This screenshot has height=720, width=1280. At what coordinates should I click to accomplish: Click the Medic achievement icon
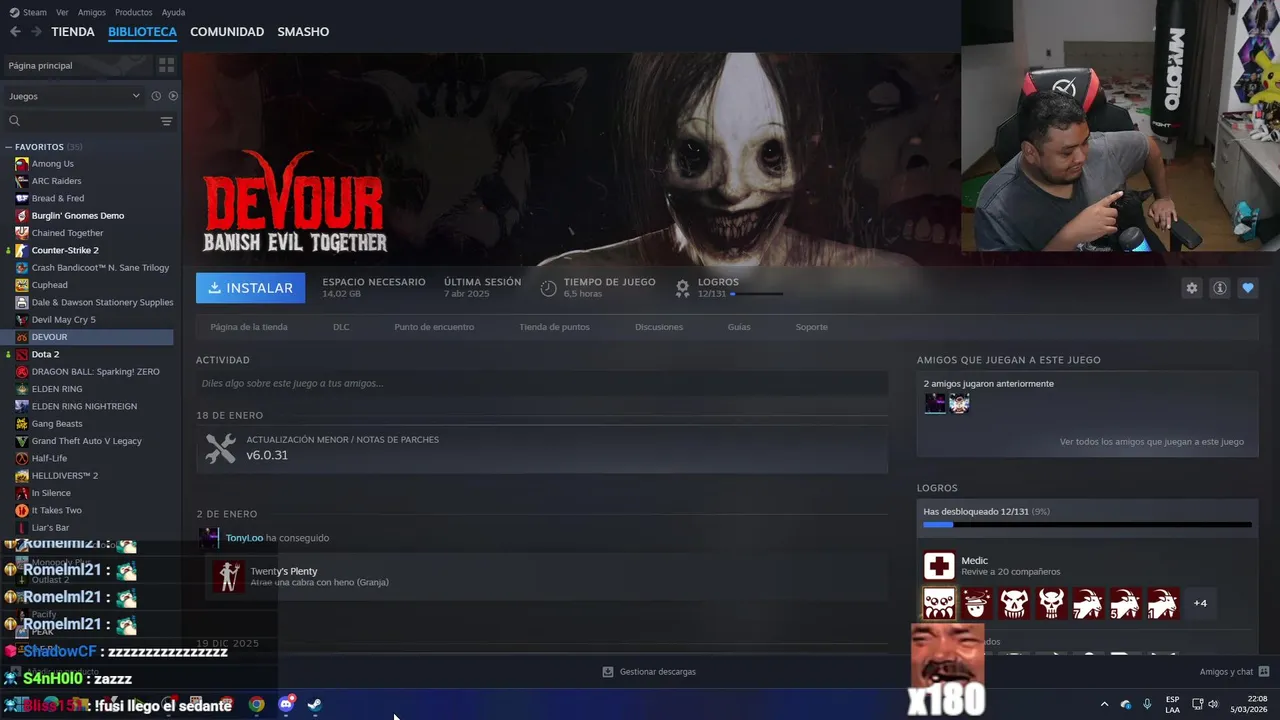939,567
